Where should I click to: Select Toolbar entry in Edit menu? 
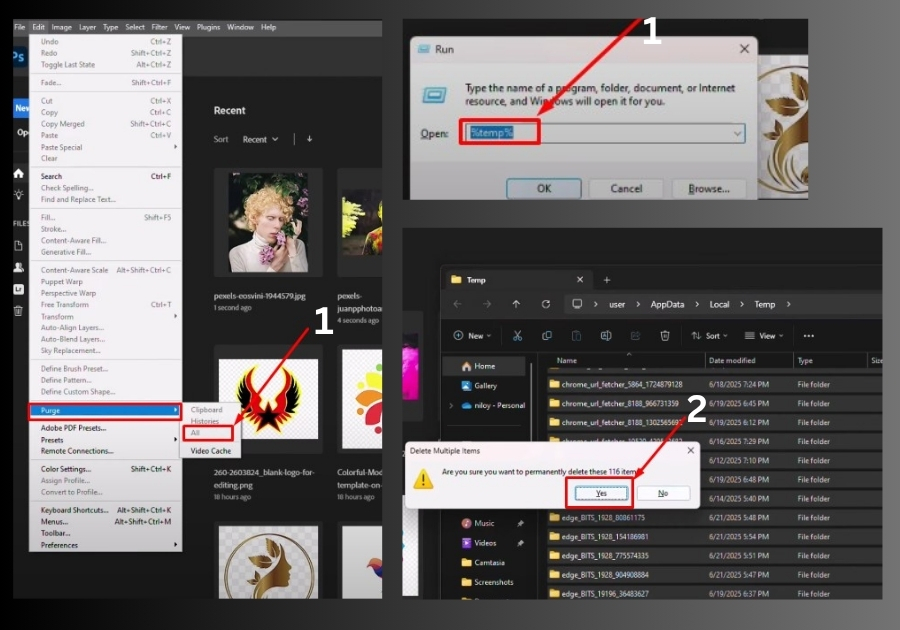coord(106,533)
